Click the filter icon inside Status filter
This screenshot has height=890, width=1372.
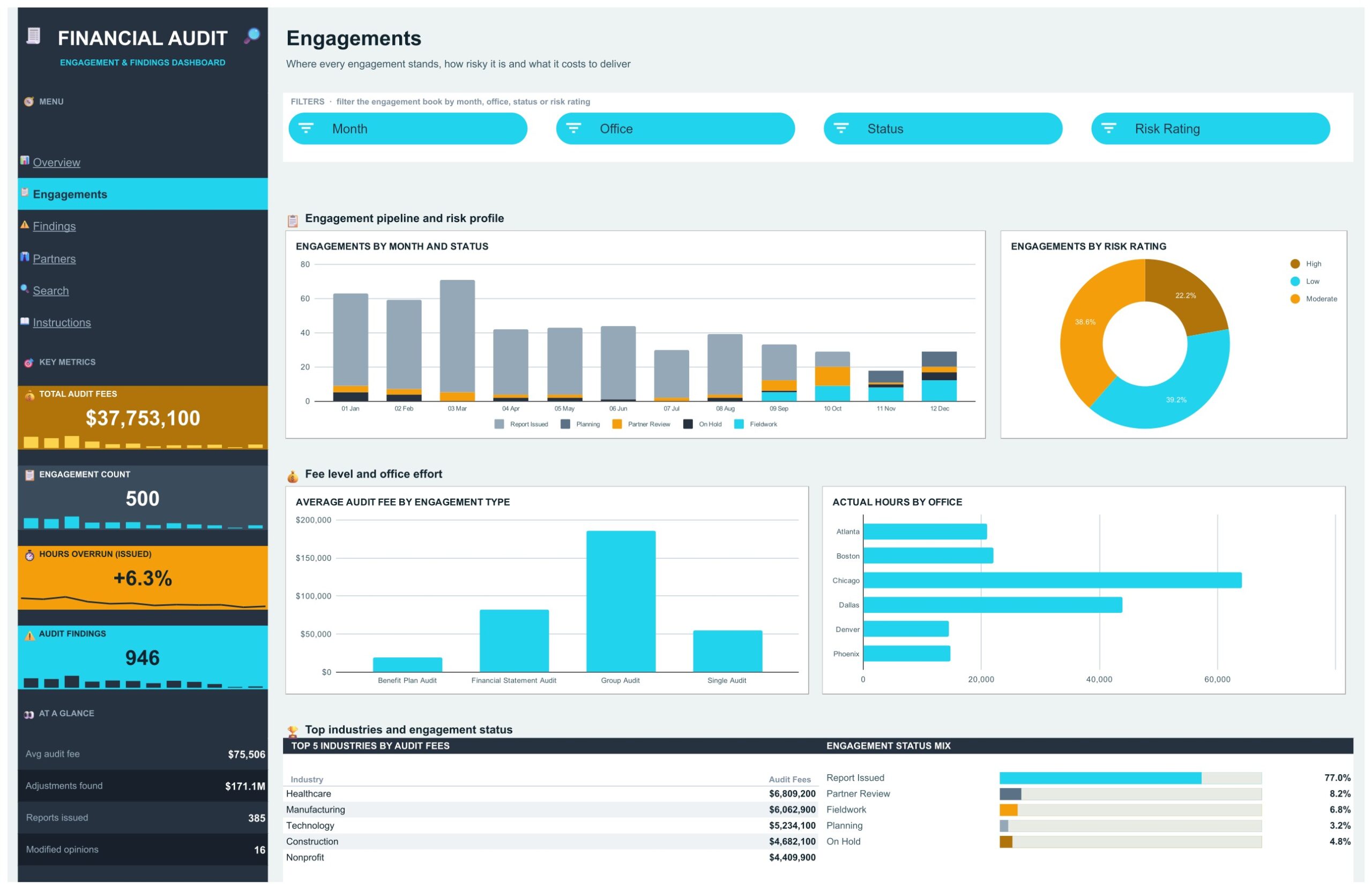click(x=841, y=128)
